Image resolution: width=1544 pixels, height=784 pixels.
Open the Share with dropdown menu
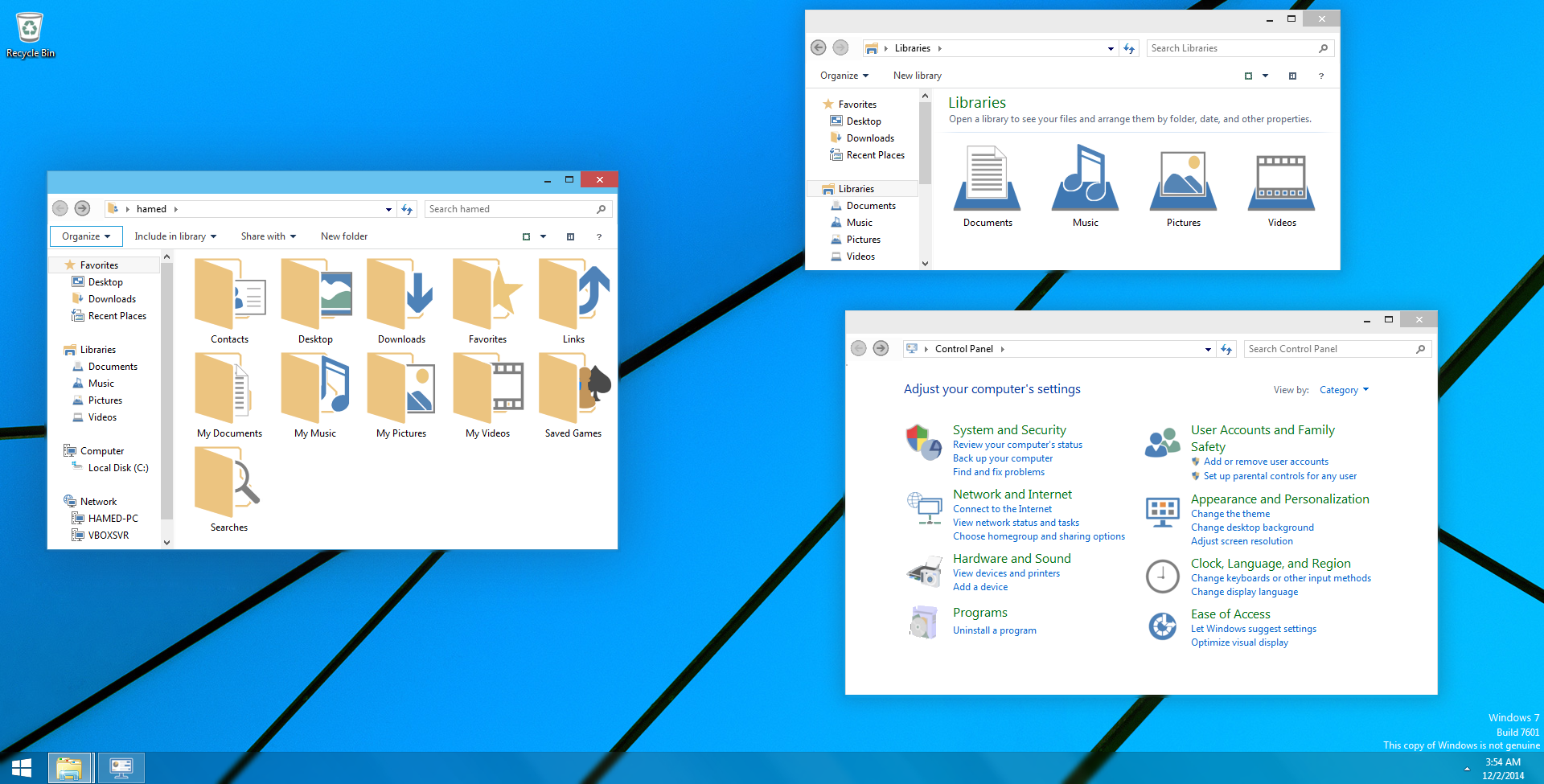pyautogui.click(x=269, y=236)
